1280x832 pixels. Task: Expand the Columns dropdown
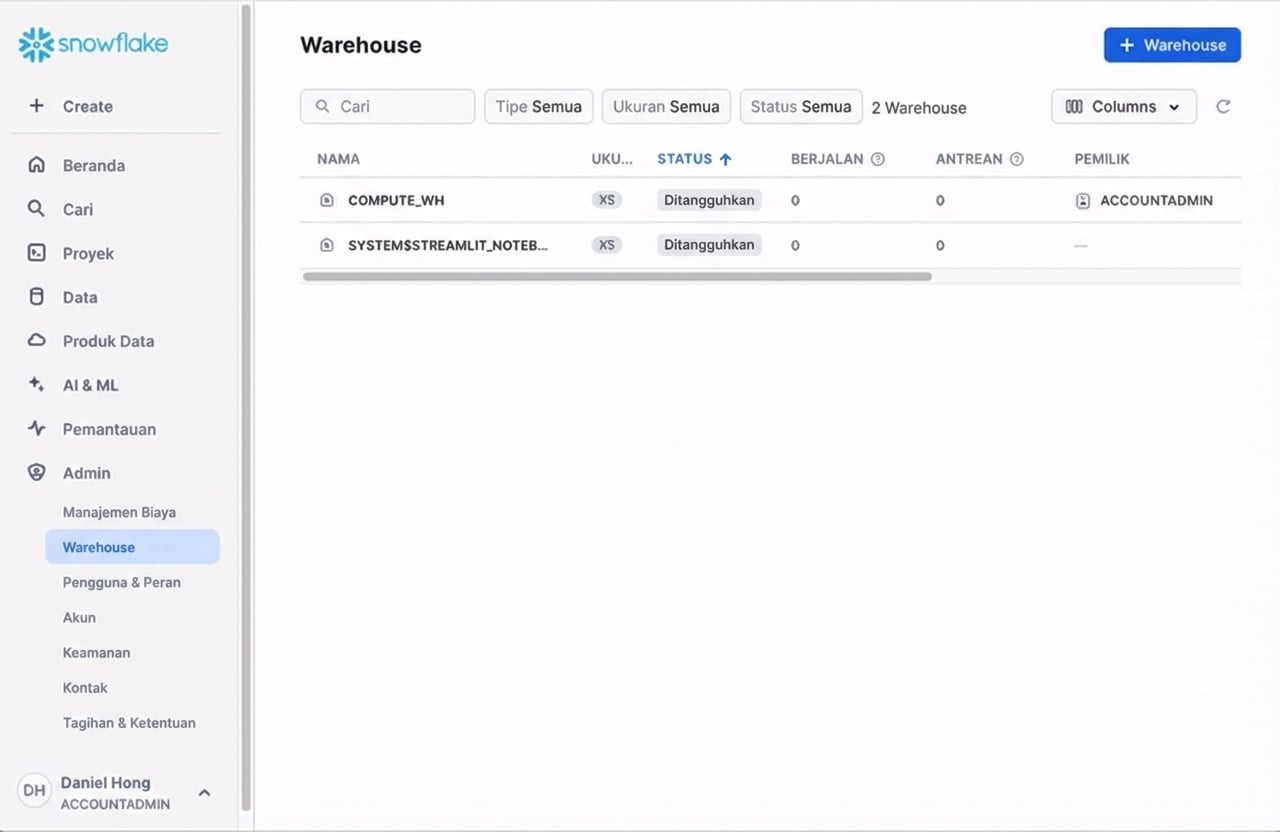click(x=1123, y=107)
